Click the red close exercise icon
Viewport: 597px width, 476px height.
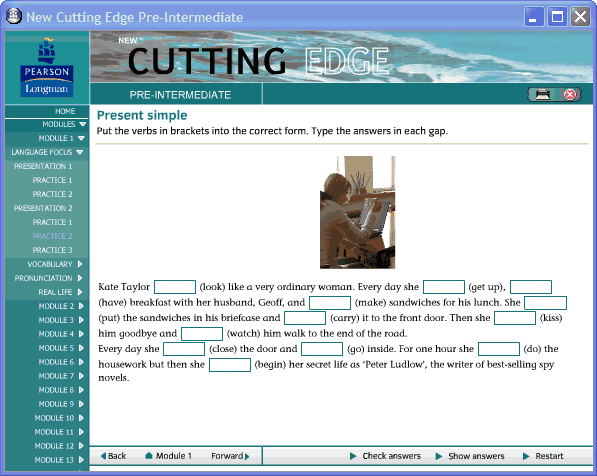pos(570,94)
